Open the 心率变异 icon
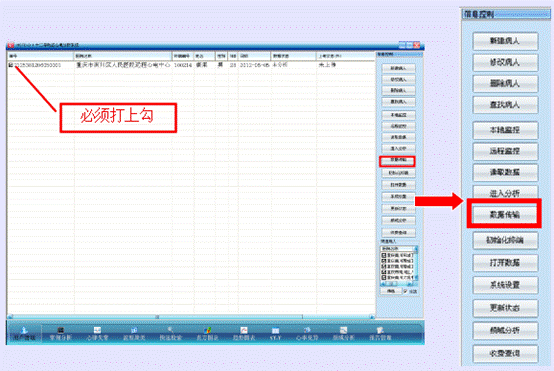The height and width of the screenshot is (371, 554). tap(307, 334)
